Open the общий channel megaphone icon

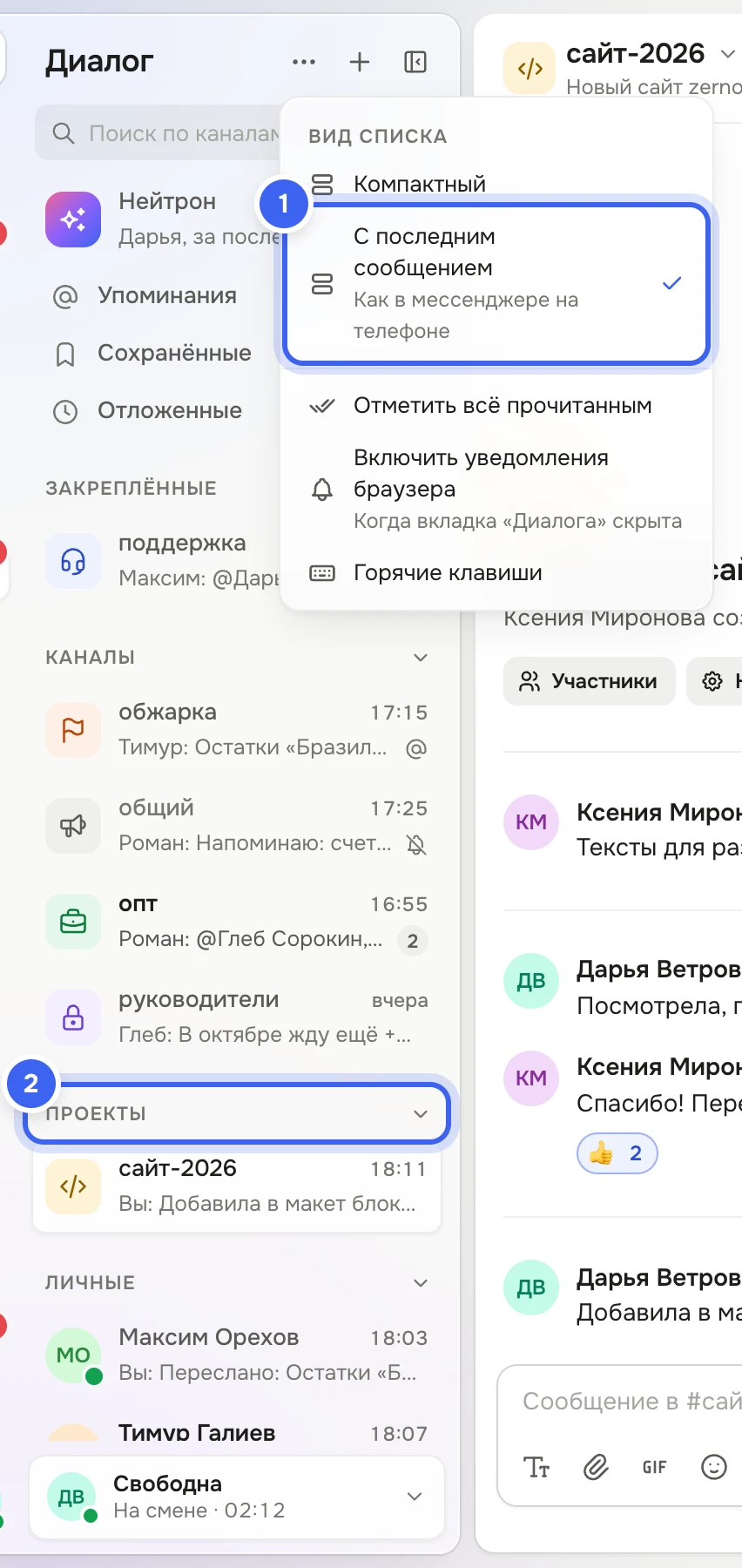click(x=73, y=825)
